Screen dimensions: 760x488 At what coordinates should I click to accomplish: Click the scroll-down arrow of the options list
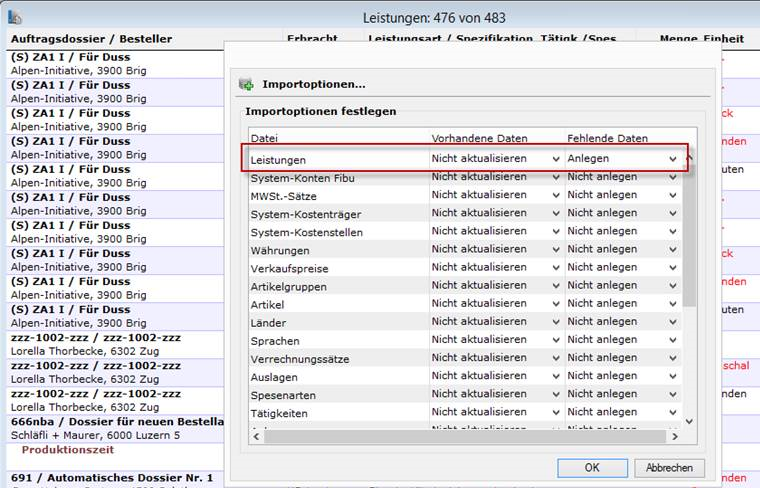coord(690,421)
